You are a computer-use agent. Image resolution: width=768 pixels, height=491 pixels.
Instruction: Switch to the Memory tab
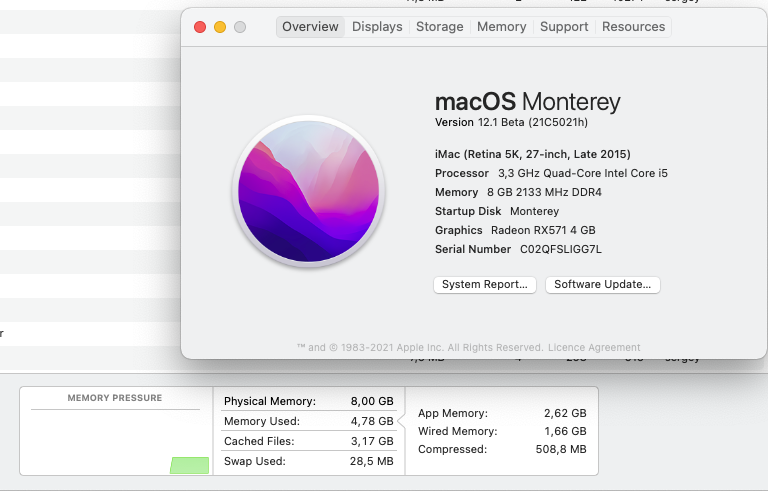point(502,26)
